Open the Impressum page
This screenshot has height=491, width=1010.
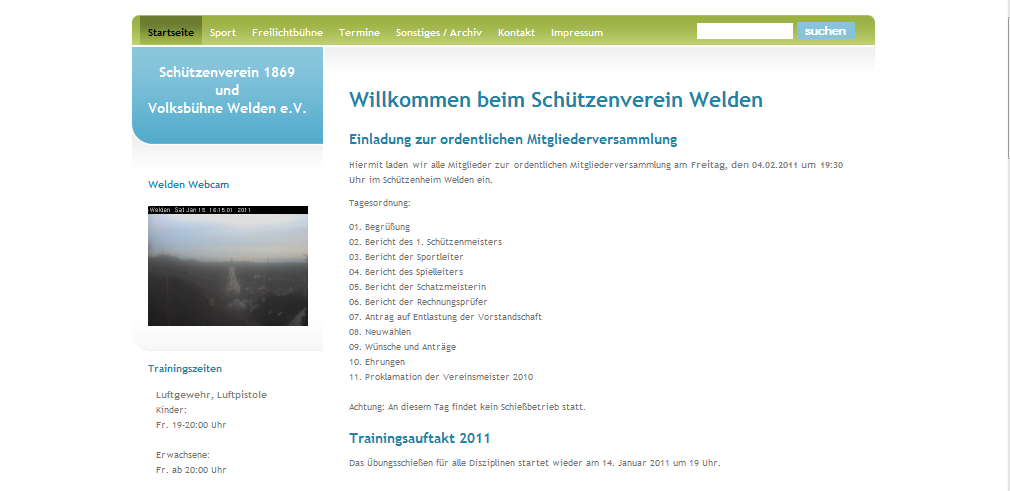tap(576, 32)
